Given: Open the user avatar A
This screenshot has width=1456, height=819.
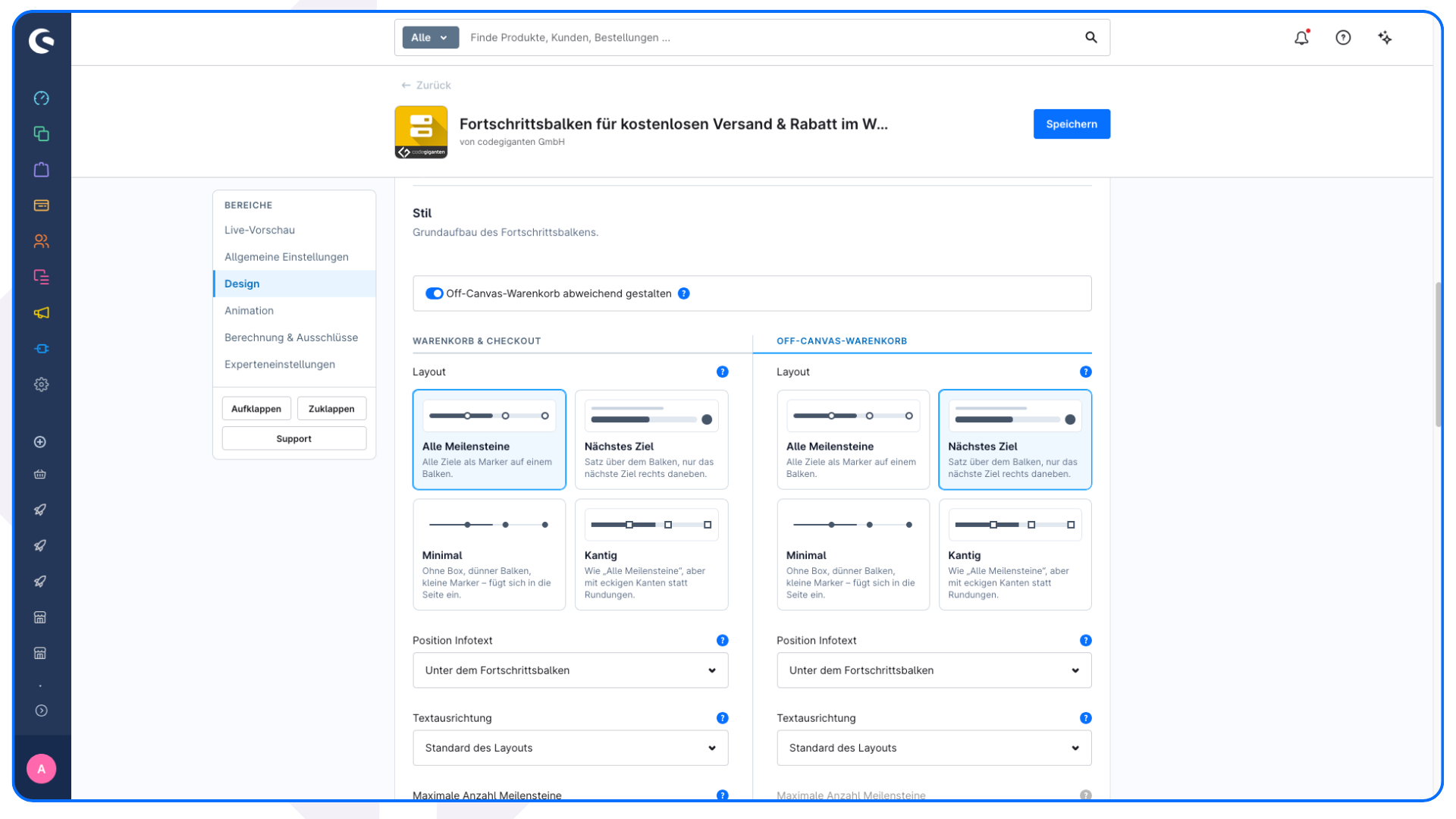Looking at the screenshot, I should click(42, 769).
